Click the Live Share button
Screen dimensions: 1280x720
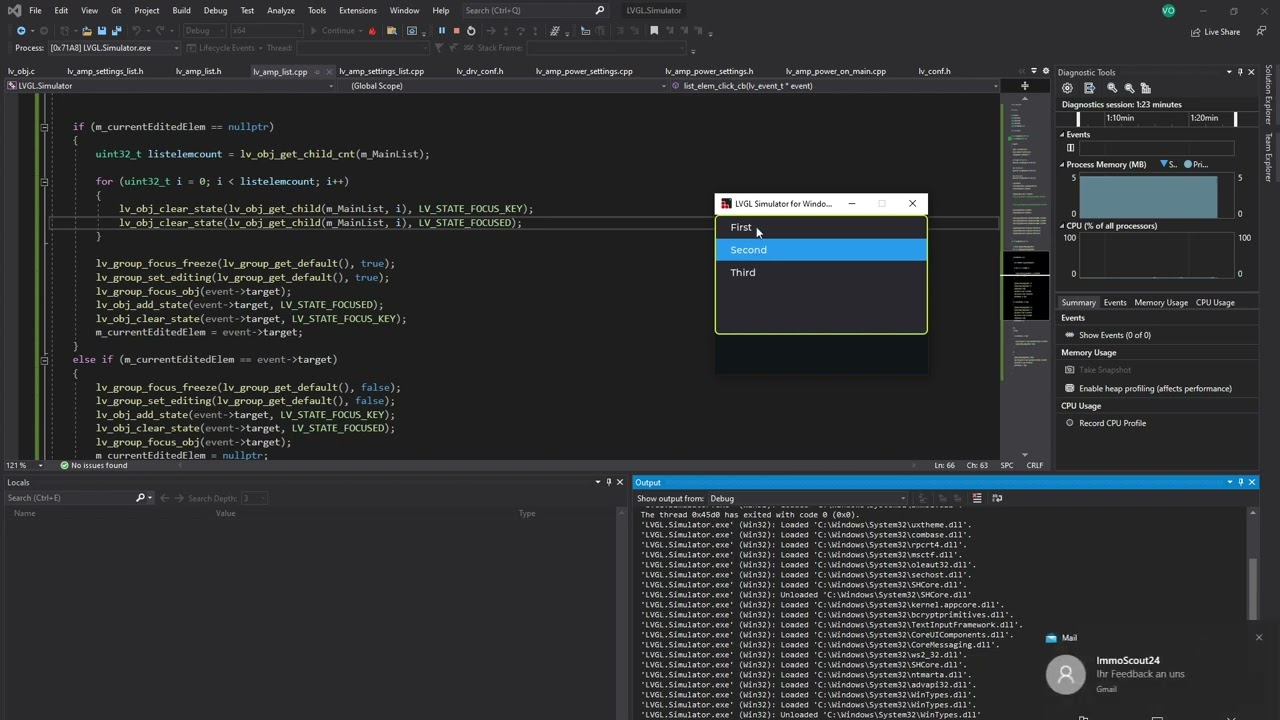coord(1215,31)
